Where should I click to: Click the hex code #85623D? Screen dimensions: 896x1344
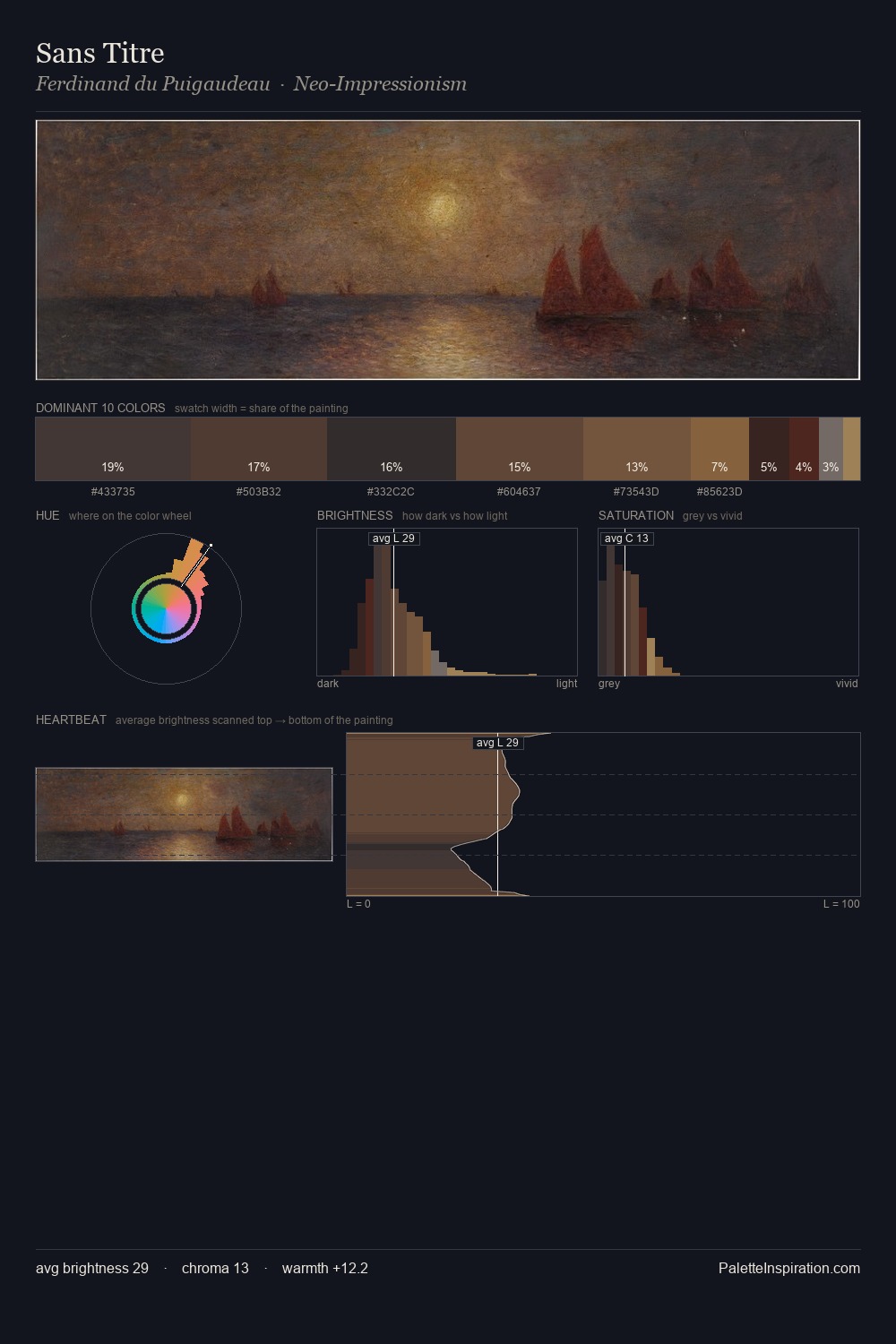719,492
